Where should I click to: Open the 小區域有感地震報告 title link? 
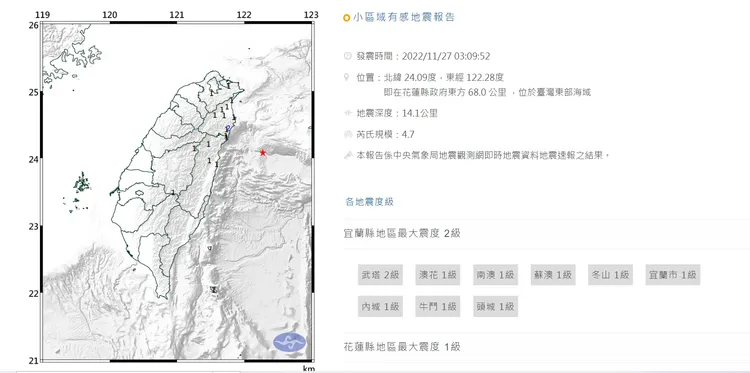point(404,18)
